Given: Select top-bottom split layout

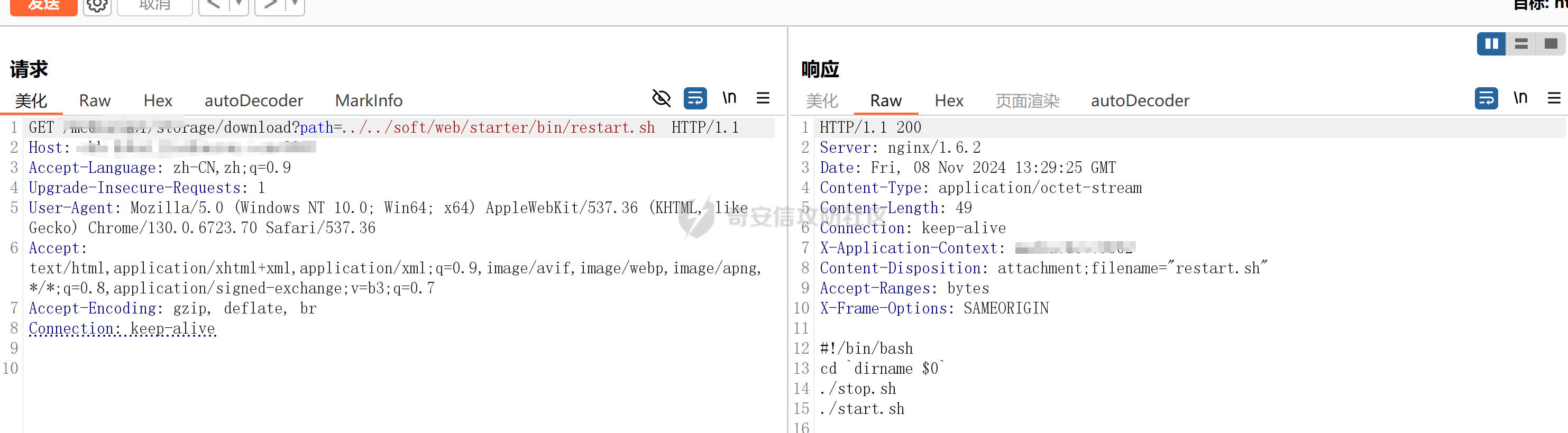Looking at the screenshot, I should [x=1521, y=44].
